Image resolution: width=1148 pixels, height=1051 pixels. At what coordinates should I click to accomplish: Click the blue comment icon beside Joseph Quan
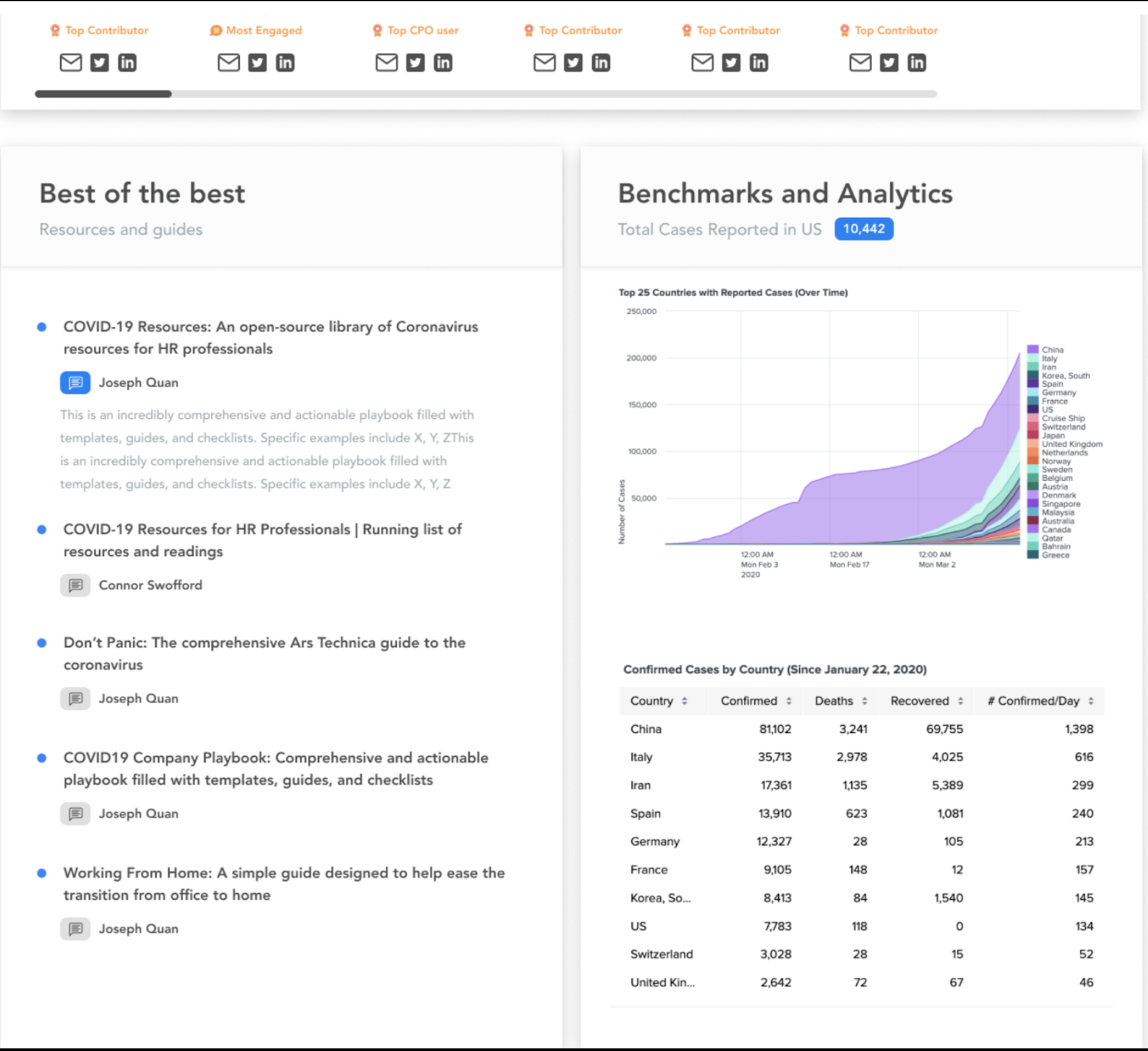pyautogui.click(x=76, y=383)
